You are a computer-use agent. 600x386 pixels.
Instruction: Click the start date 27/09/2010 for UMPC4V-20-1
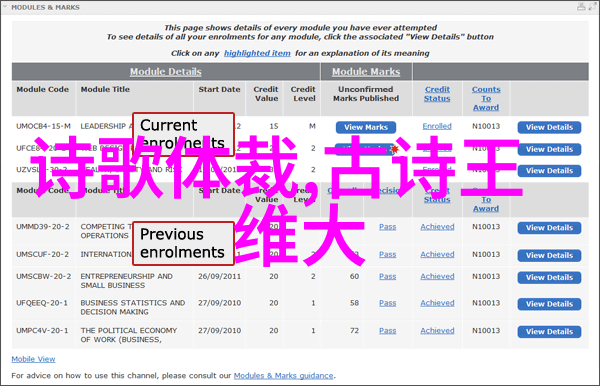(x=219, y=330)
